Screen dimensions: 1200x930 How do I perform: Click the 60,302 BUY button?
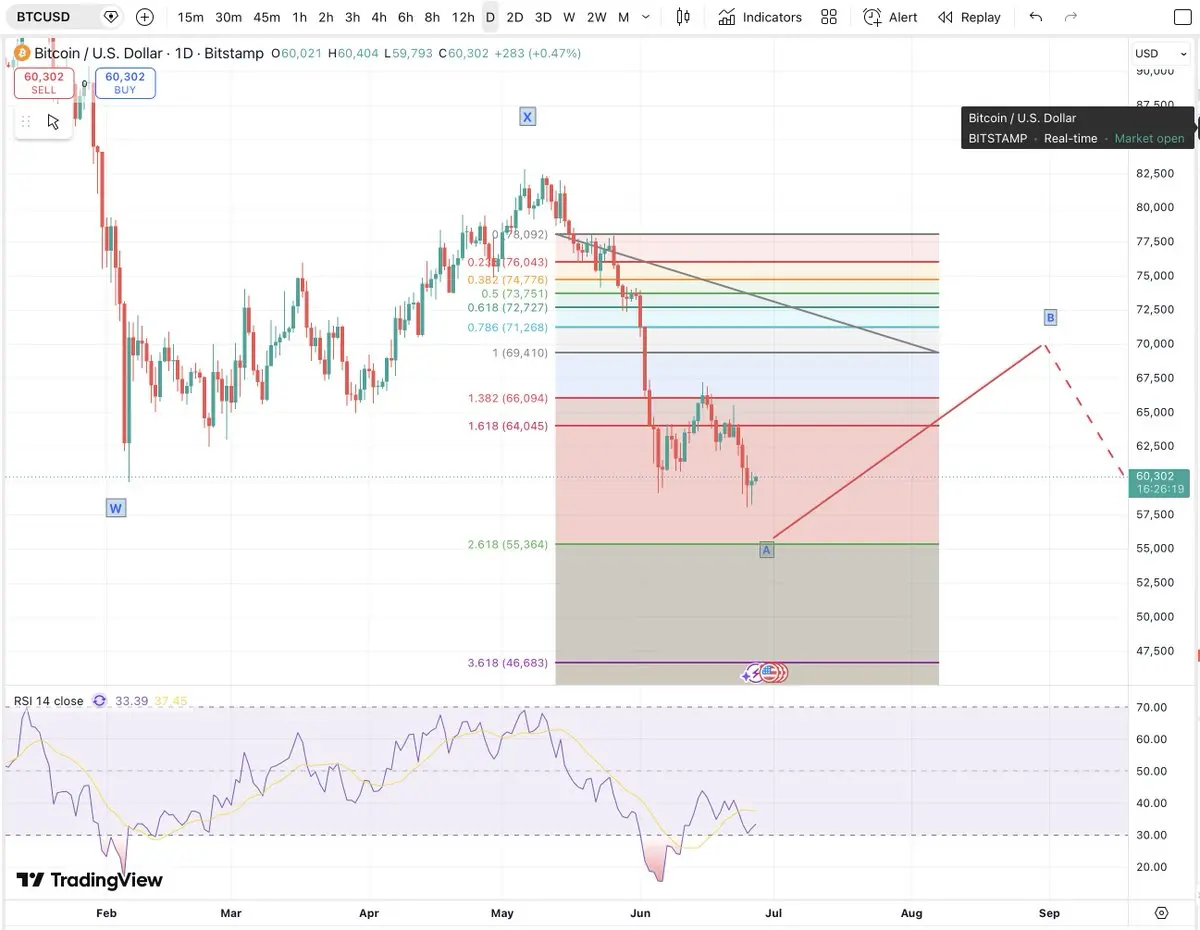point(125,83)
